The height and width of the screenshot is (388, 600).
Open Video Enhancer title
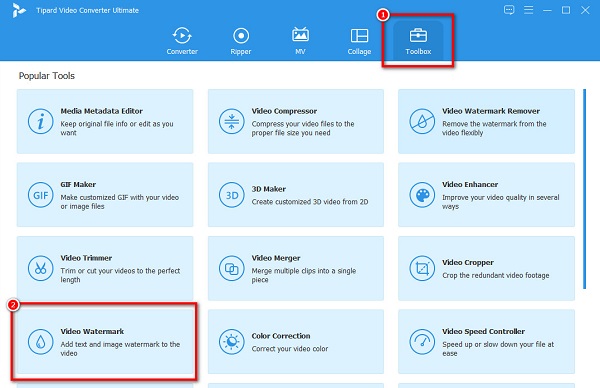tap(470, 184)
